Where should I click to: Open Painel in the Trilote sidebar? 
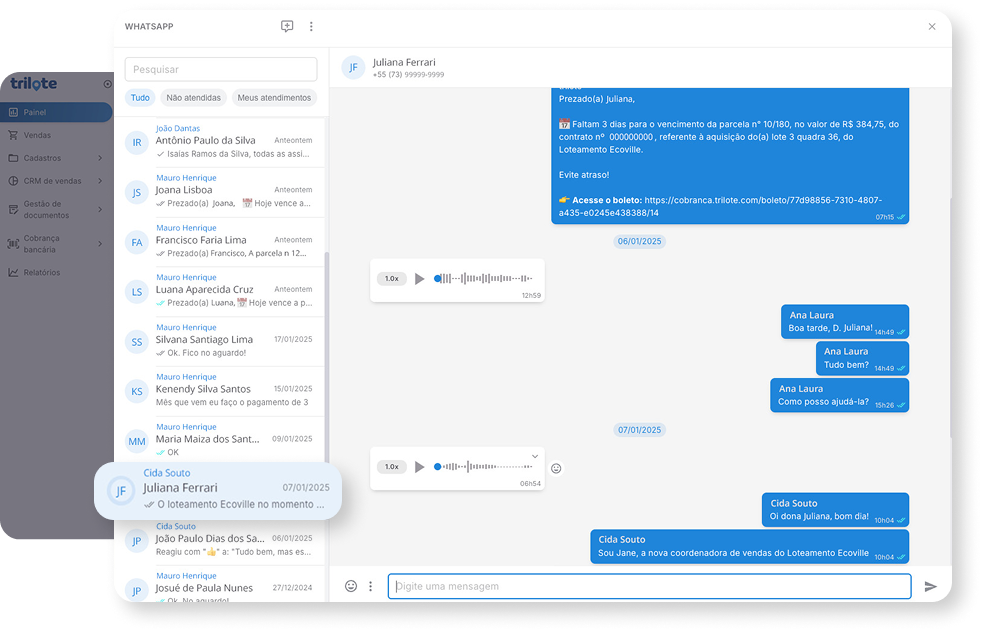[x=56, y=112]
